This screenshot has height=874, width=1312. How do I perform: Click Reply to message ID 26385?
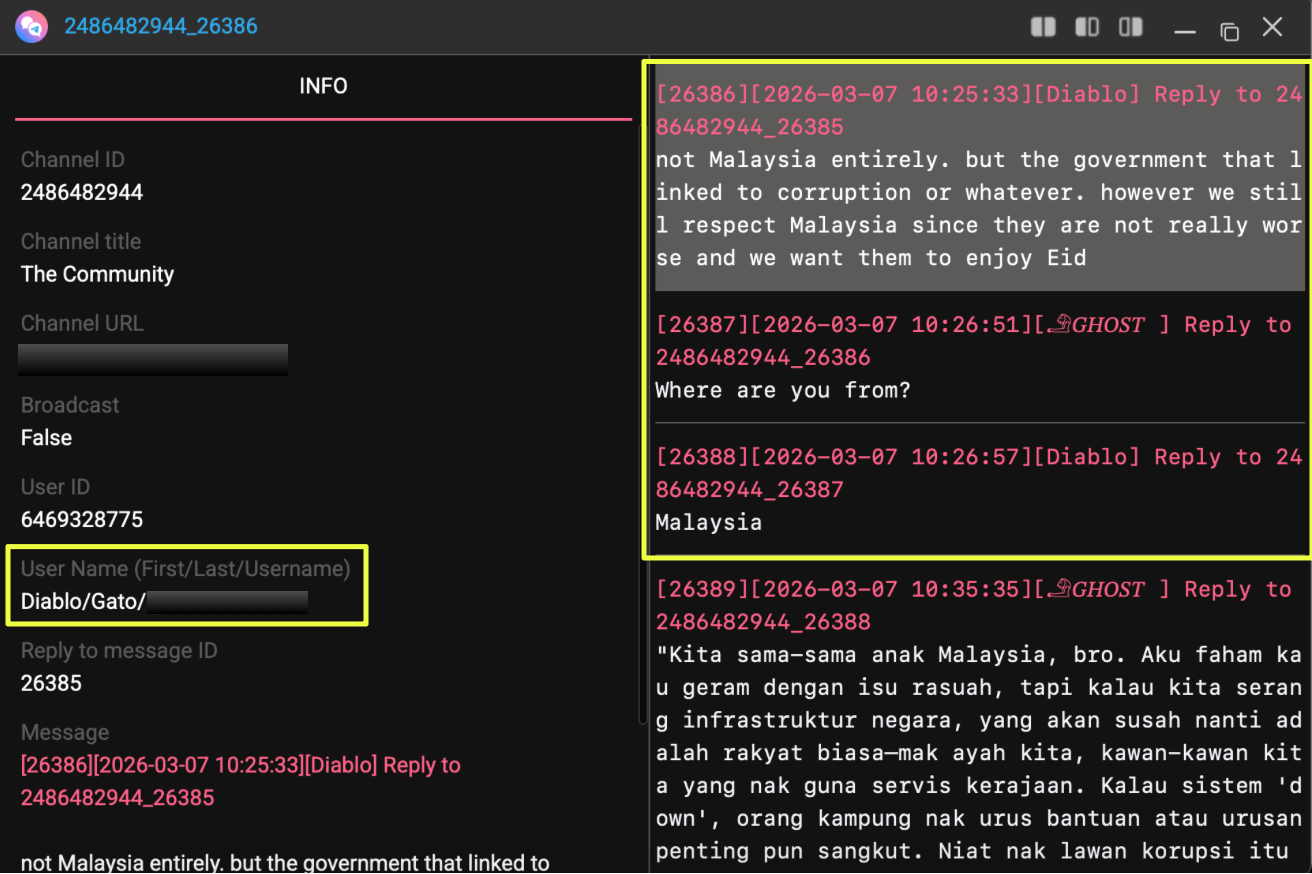(51, 684)
